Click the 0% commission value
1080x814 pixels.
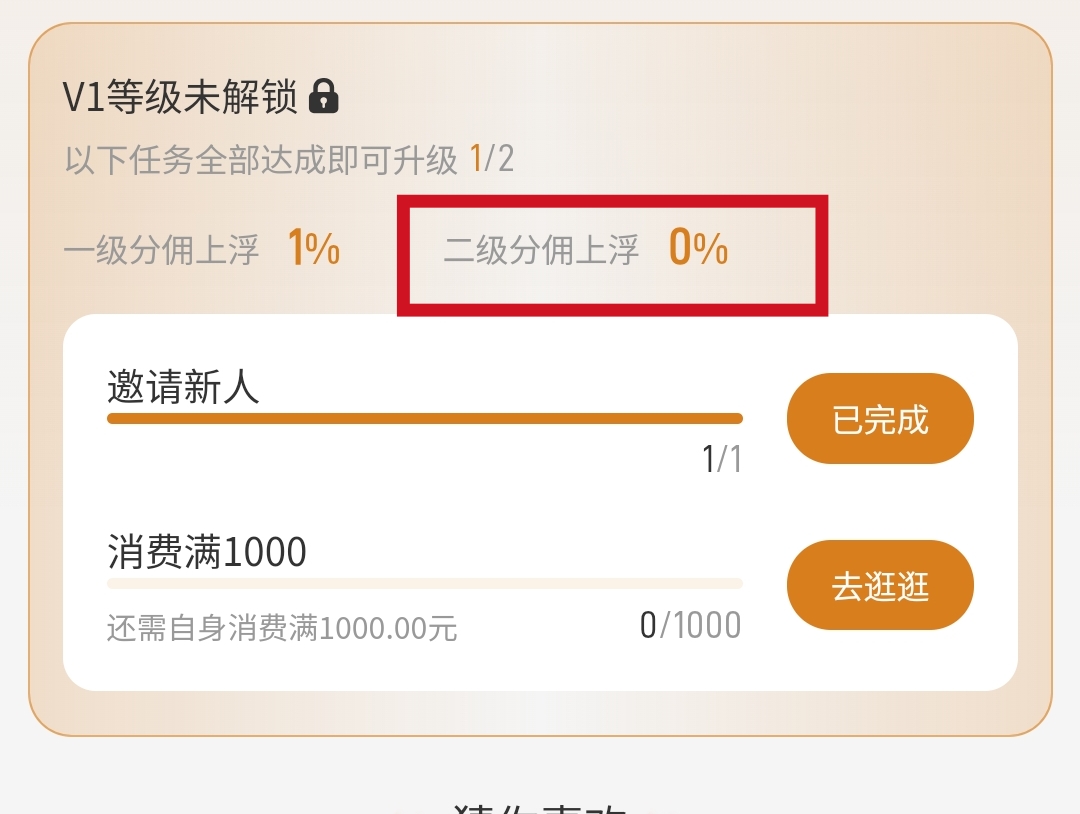click(698, 247)
